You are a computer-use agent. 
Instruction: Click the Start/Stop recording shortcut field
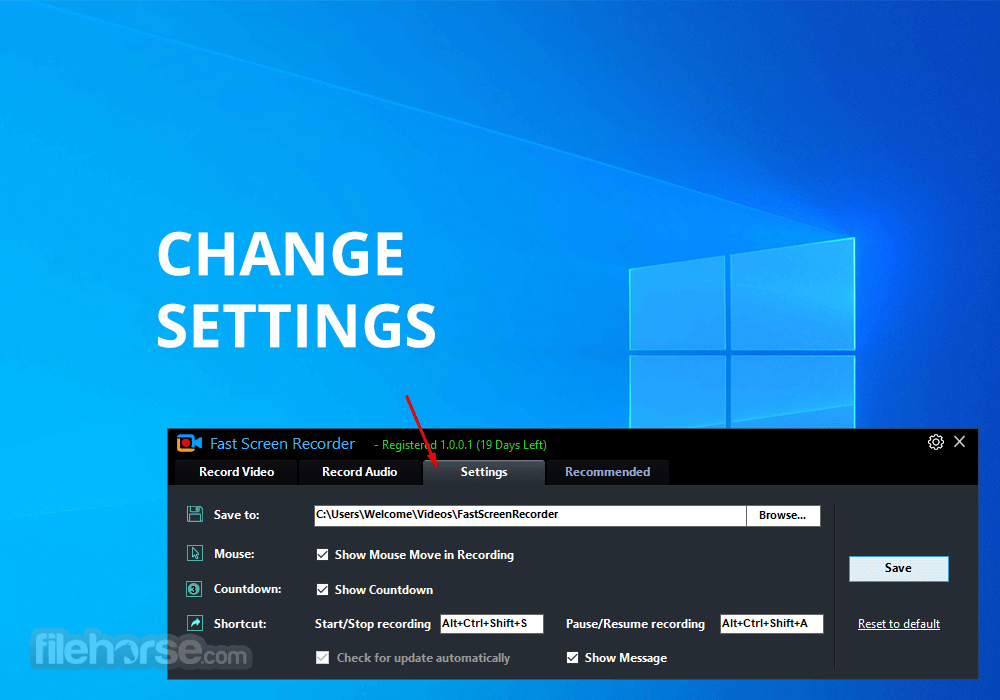click(492, 623)
